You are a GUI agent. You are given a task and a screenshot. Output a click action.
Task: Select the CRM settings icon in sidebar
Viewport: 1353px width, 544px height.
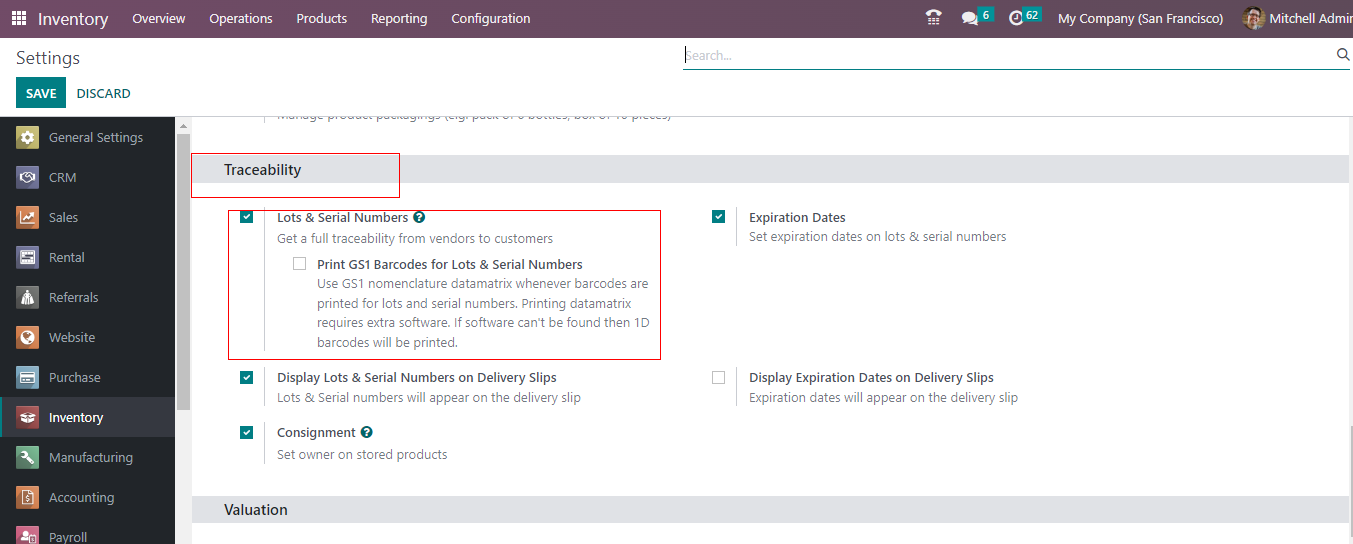28,178
